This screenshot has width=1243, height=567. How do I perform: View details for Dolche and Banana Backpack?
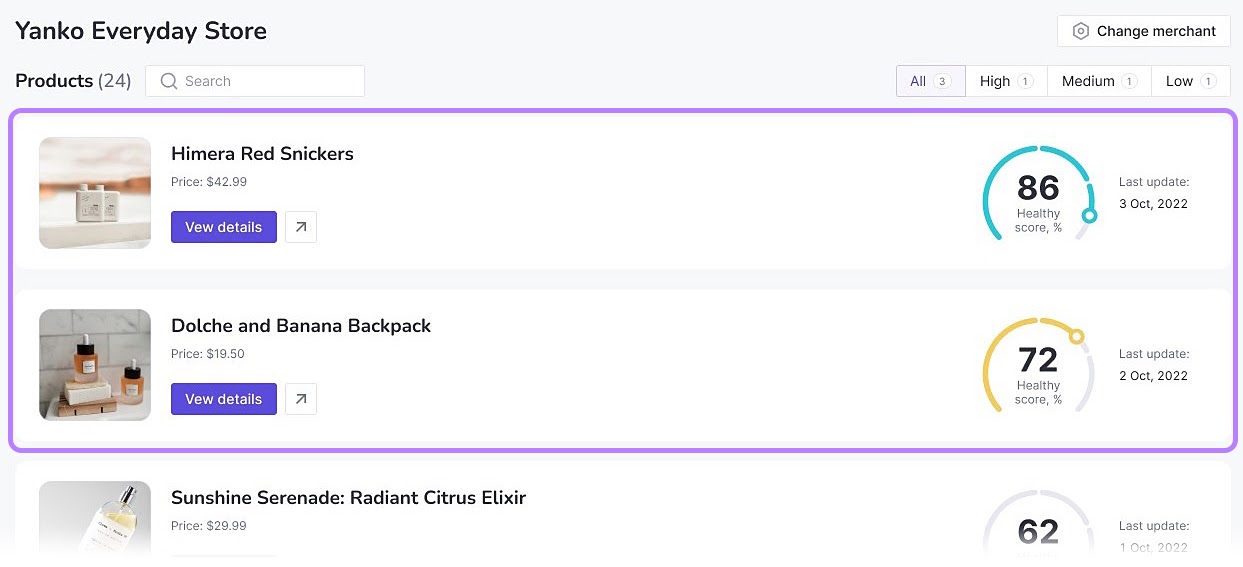(x=224, y=399)
